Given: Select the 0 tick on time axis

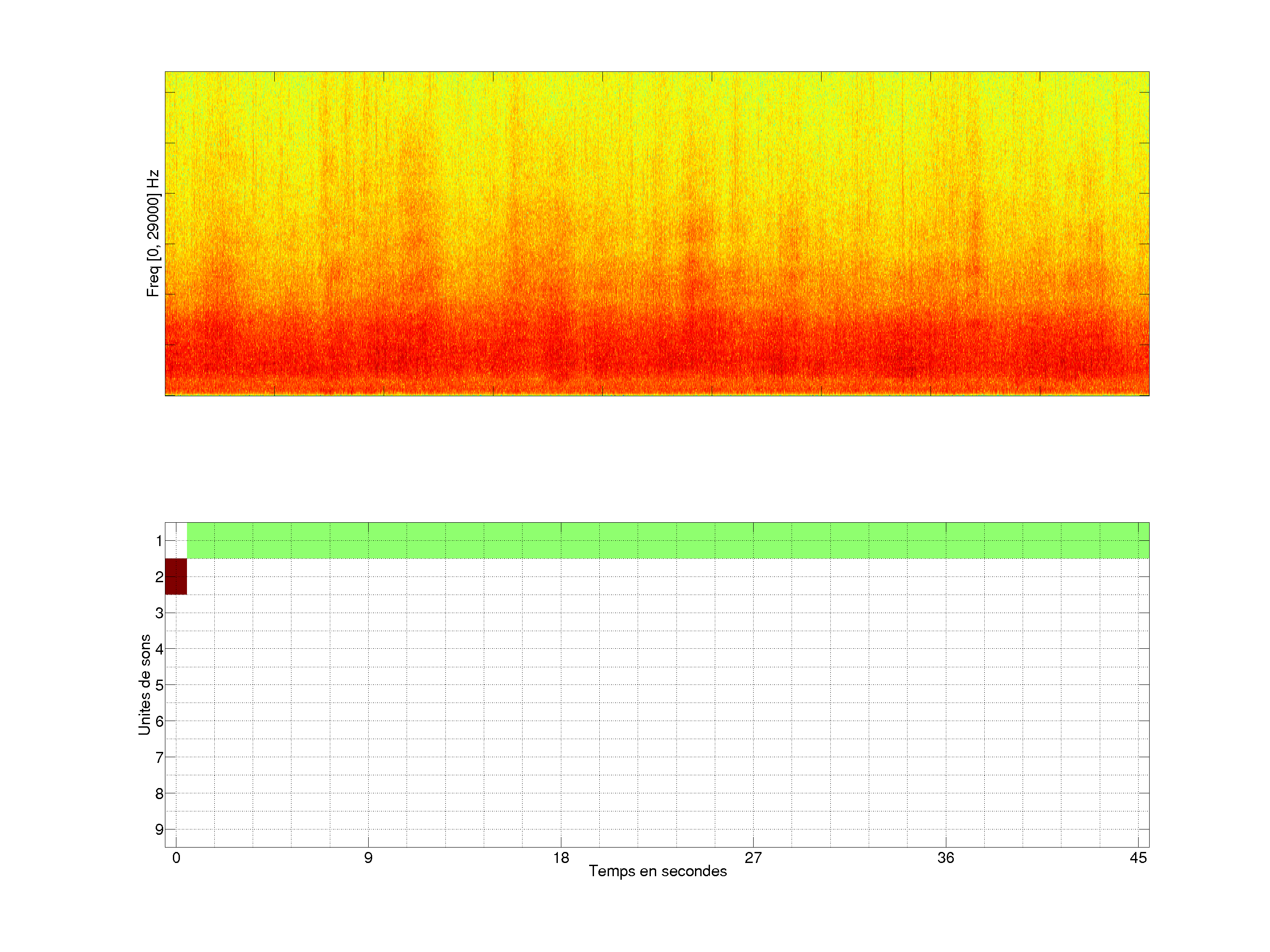Looking at the screenshot, I should click(x=176, y=858).
